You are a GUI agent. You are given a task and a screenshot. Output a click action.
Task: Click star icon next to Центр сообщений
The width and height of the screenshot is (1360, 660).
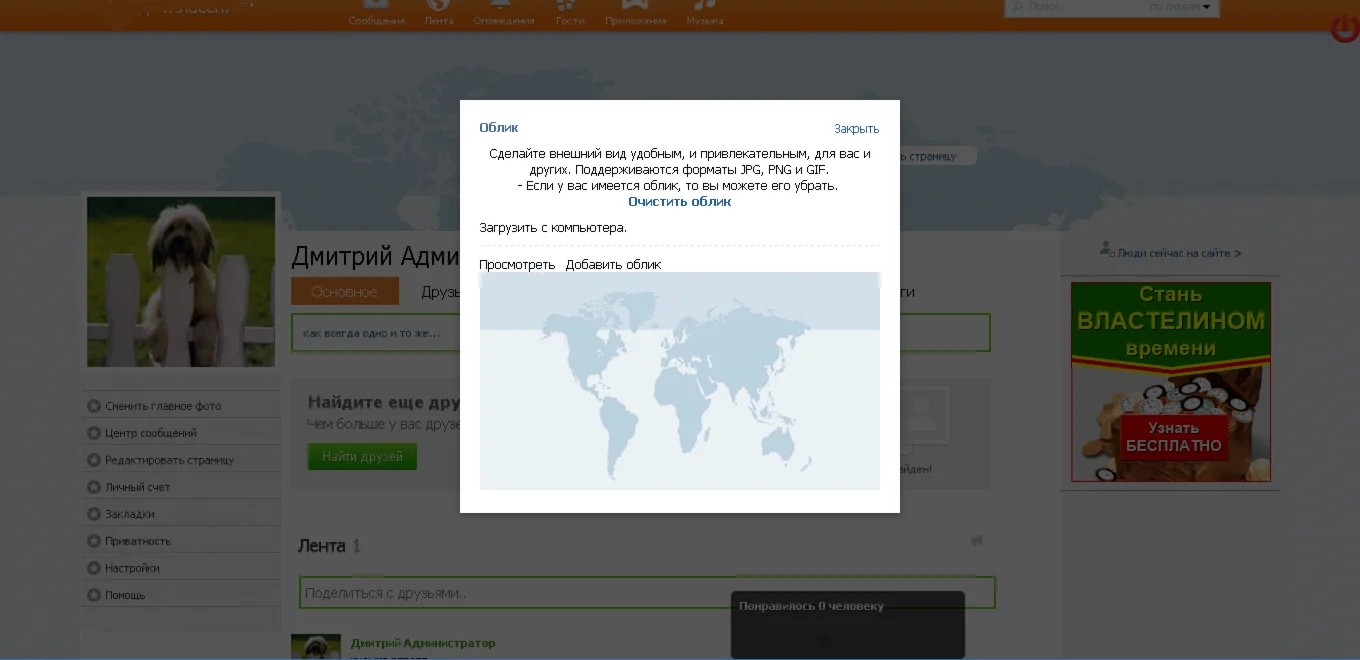point(94,433)
